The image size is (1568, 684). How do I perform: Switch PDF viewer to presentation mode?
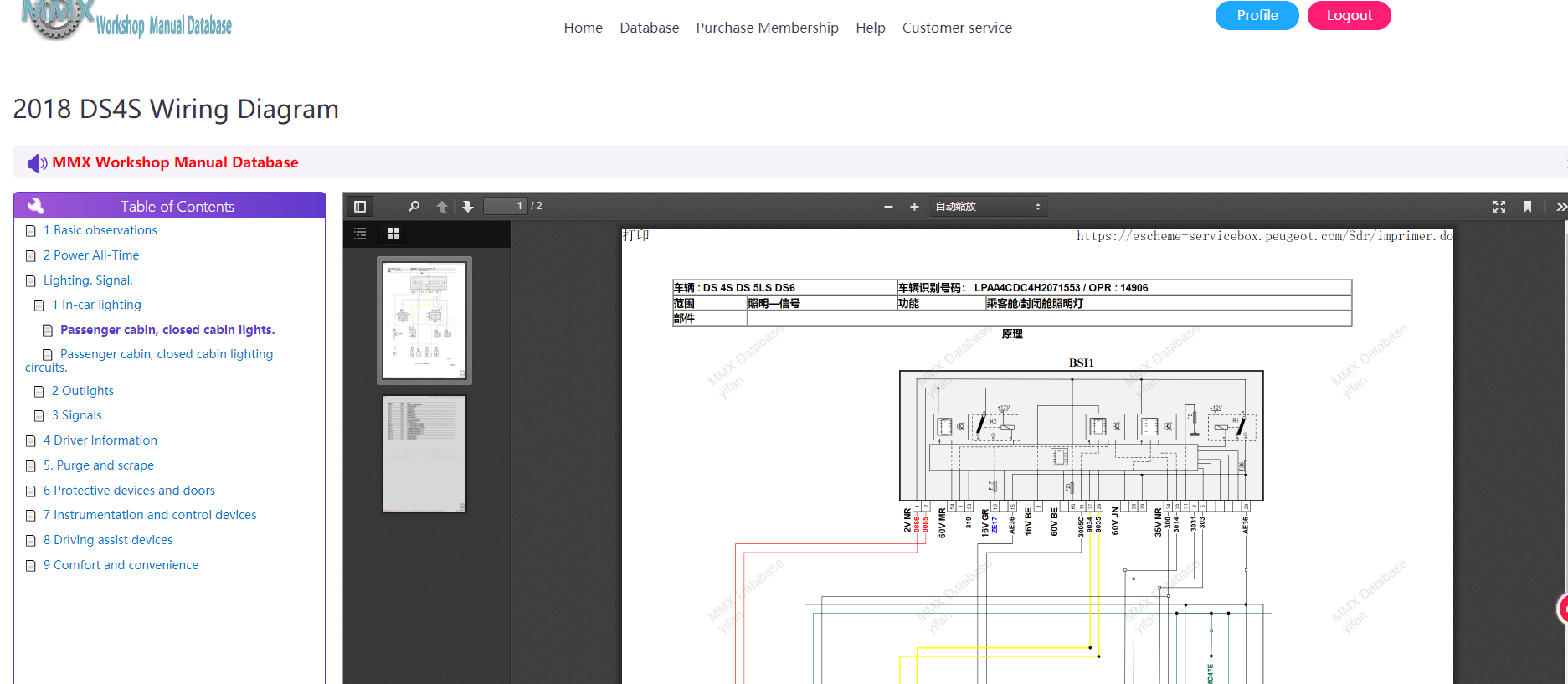point(1499,207)
